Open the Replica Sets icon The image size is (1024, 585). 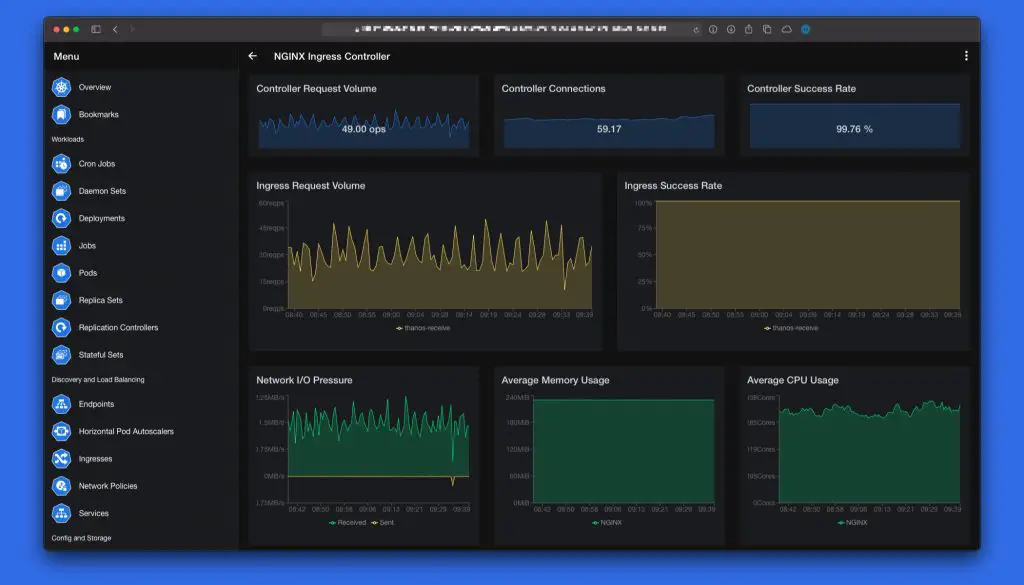[x=61, y=300]
